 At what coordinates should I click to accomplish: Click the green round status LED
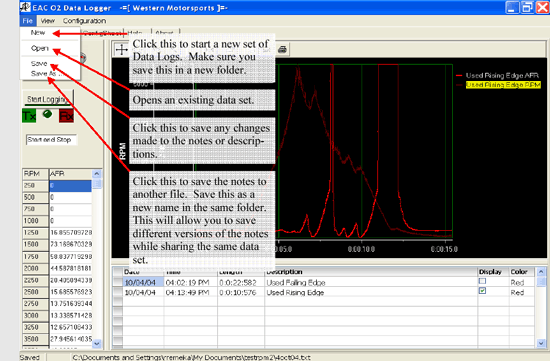47,114
